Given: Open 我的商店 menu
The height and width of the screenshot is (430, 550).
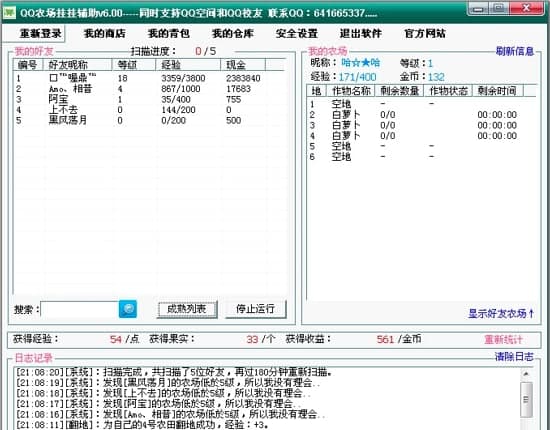Looking at the screenshot, I should (105, 33).
